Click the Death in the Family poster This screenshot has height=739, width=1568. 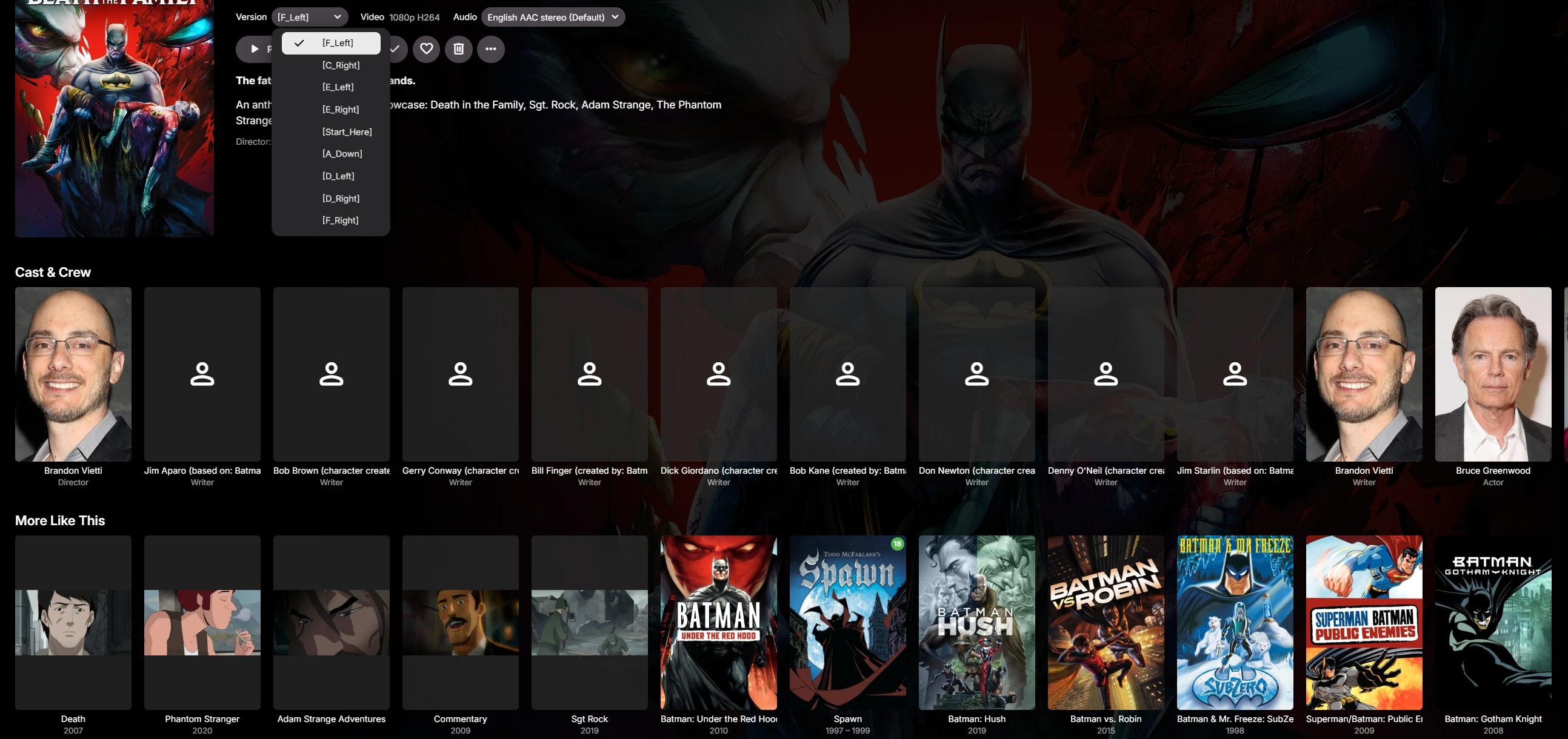click(115, 118)
